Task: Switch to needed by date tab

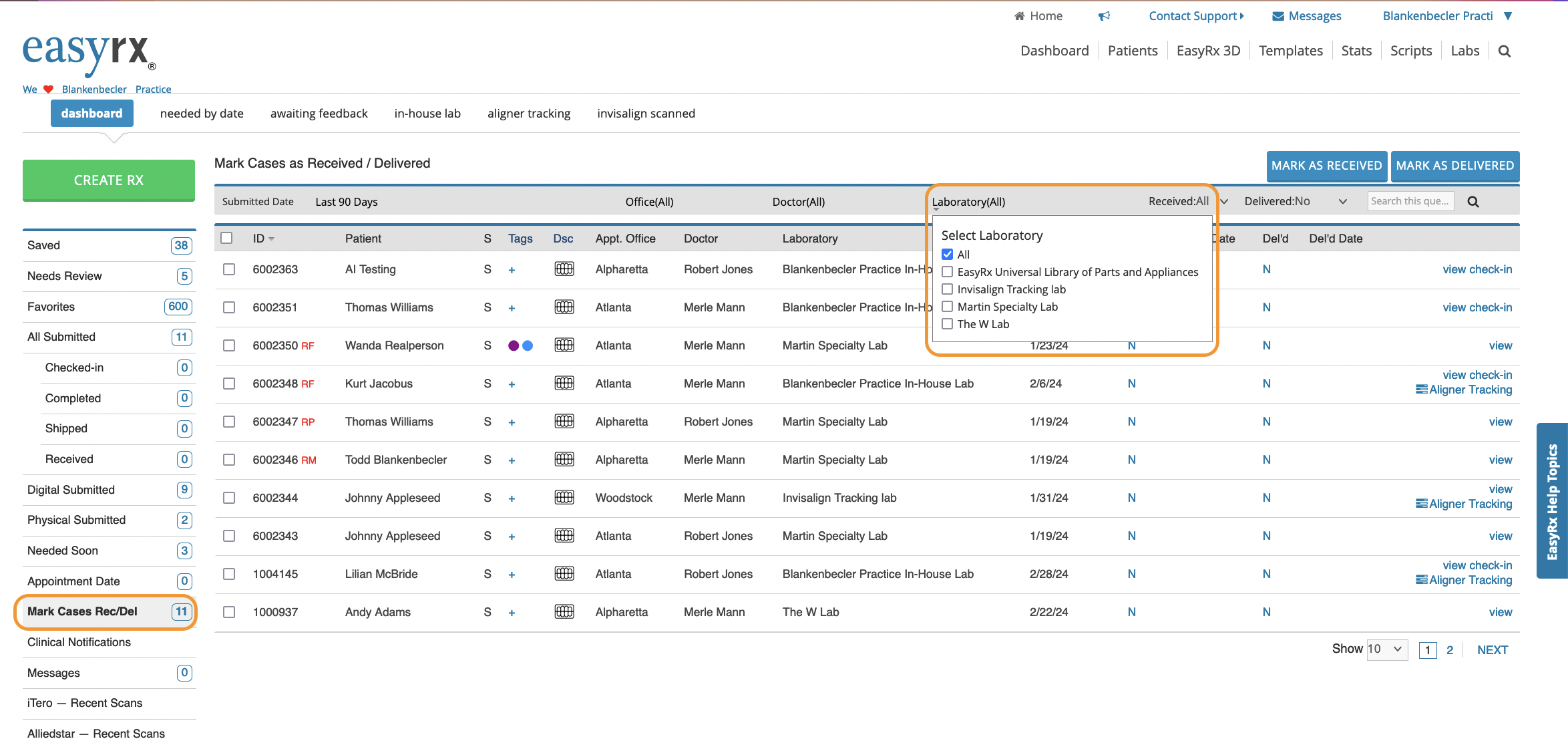Action: tap(202, 114)
